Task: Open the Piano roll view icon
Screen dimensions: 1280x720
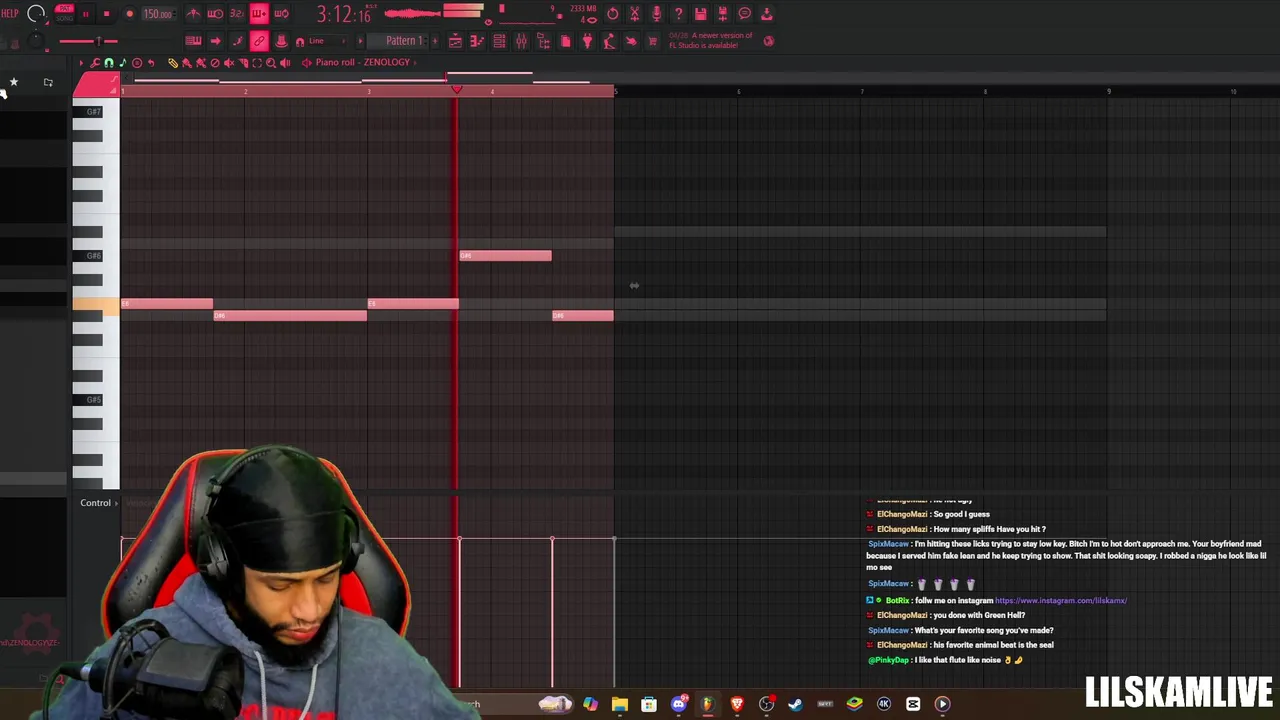Action: [477, 41]
